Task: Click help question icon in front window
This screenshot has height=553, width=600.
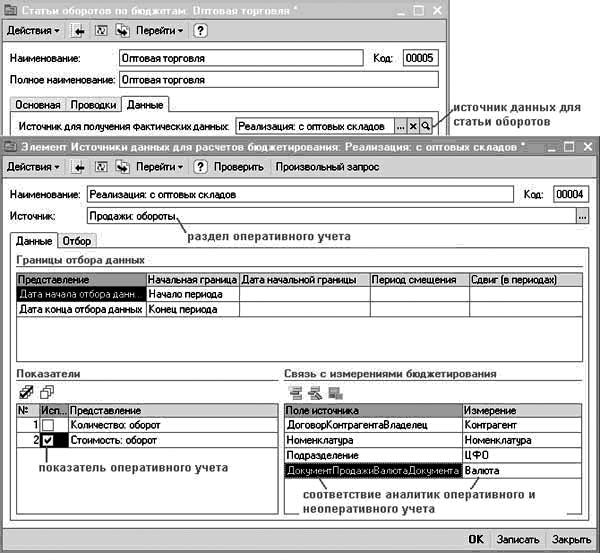Action: (200, 167)
